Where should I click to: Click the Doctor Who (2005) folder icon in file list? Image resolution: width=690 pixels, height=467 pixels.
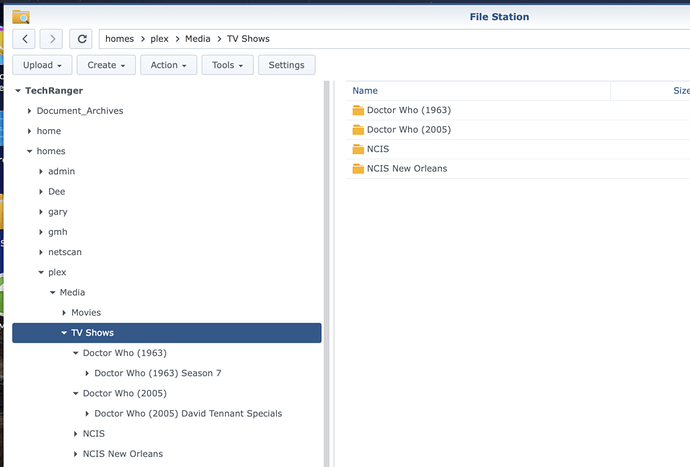coord(358,129)
